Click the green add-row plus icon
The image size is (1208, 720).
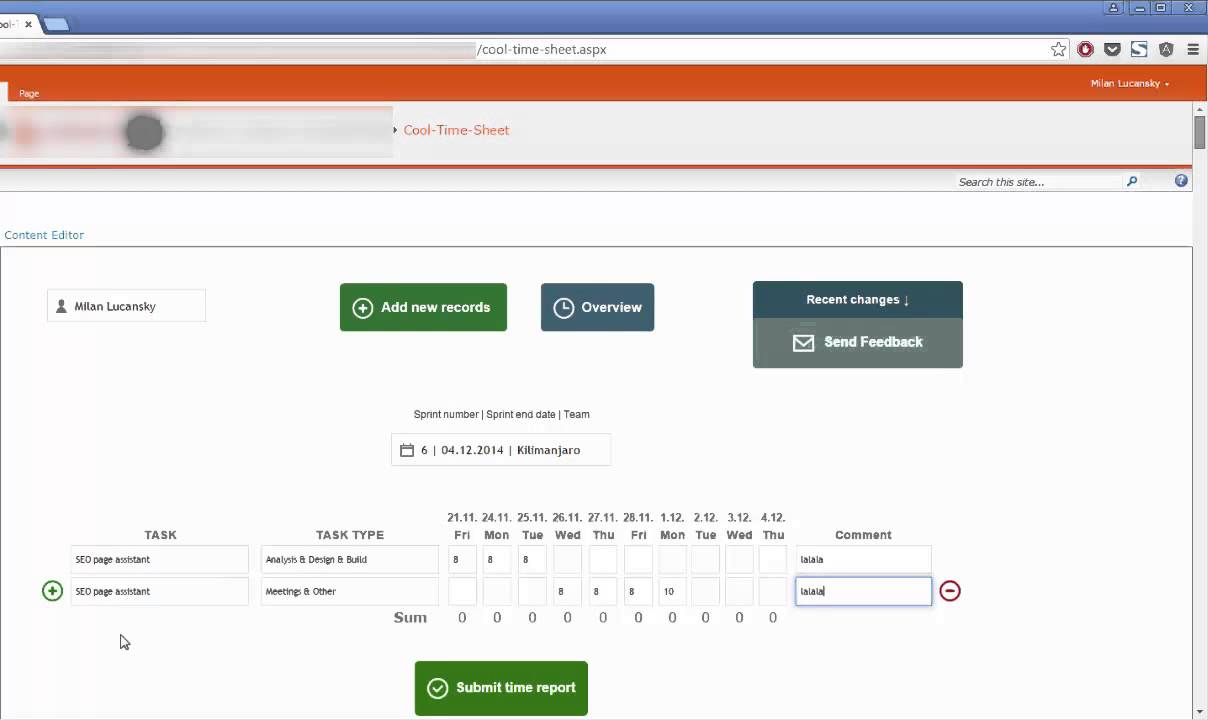tap(52, 591)
